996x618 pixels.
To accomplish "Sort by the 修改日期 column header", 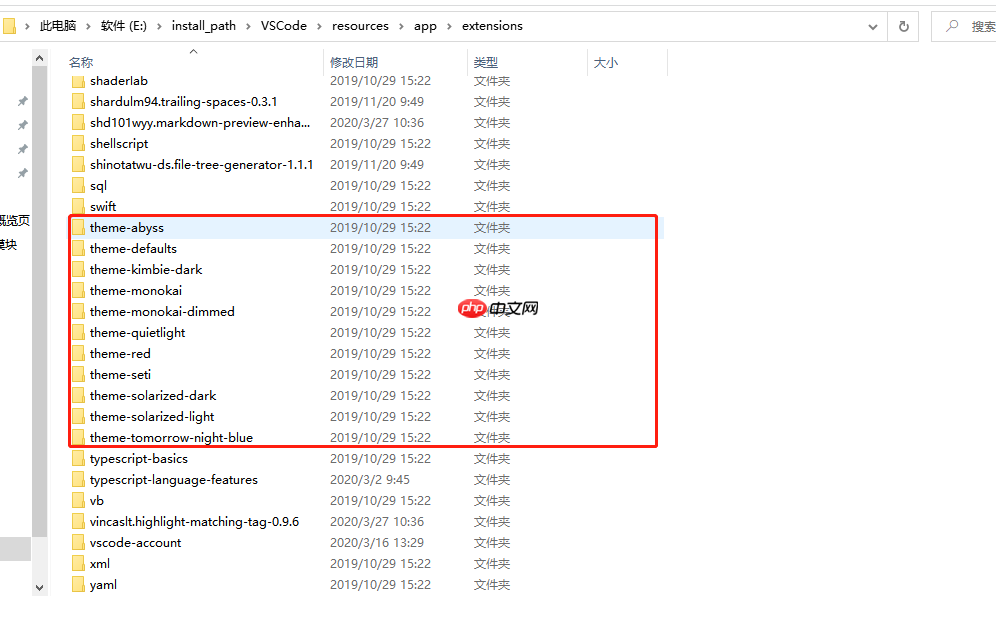I will [x=354, y=62].
